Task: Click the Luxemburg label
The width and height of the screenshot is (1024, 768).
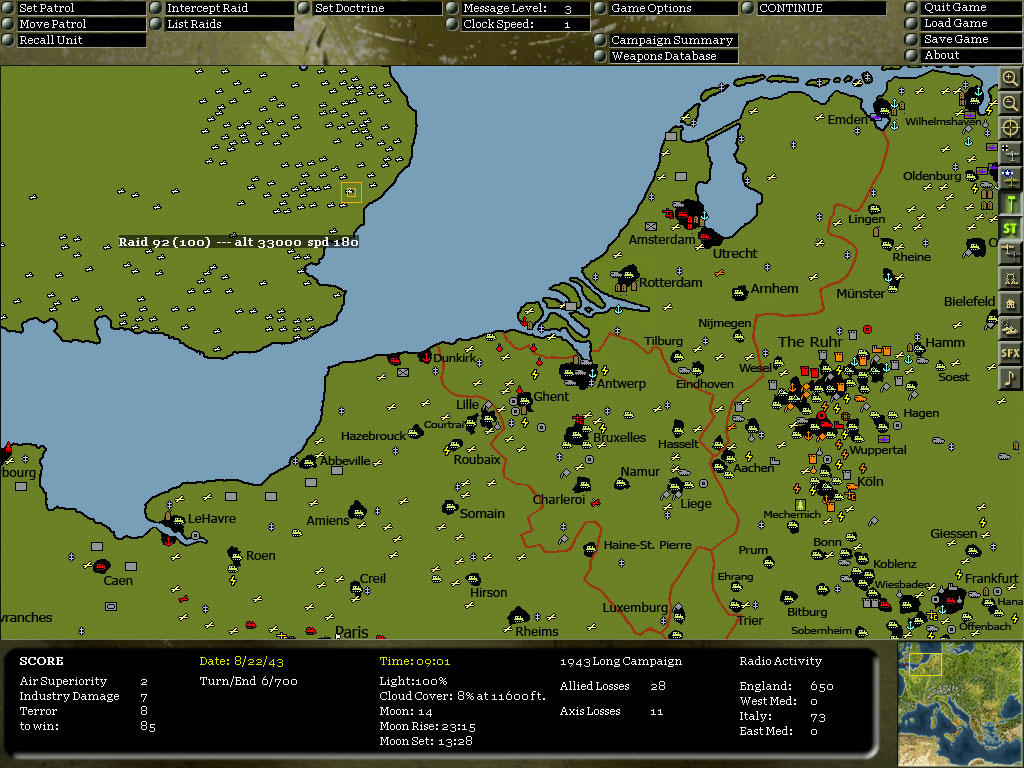Action: tap(635, 607)
